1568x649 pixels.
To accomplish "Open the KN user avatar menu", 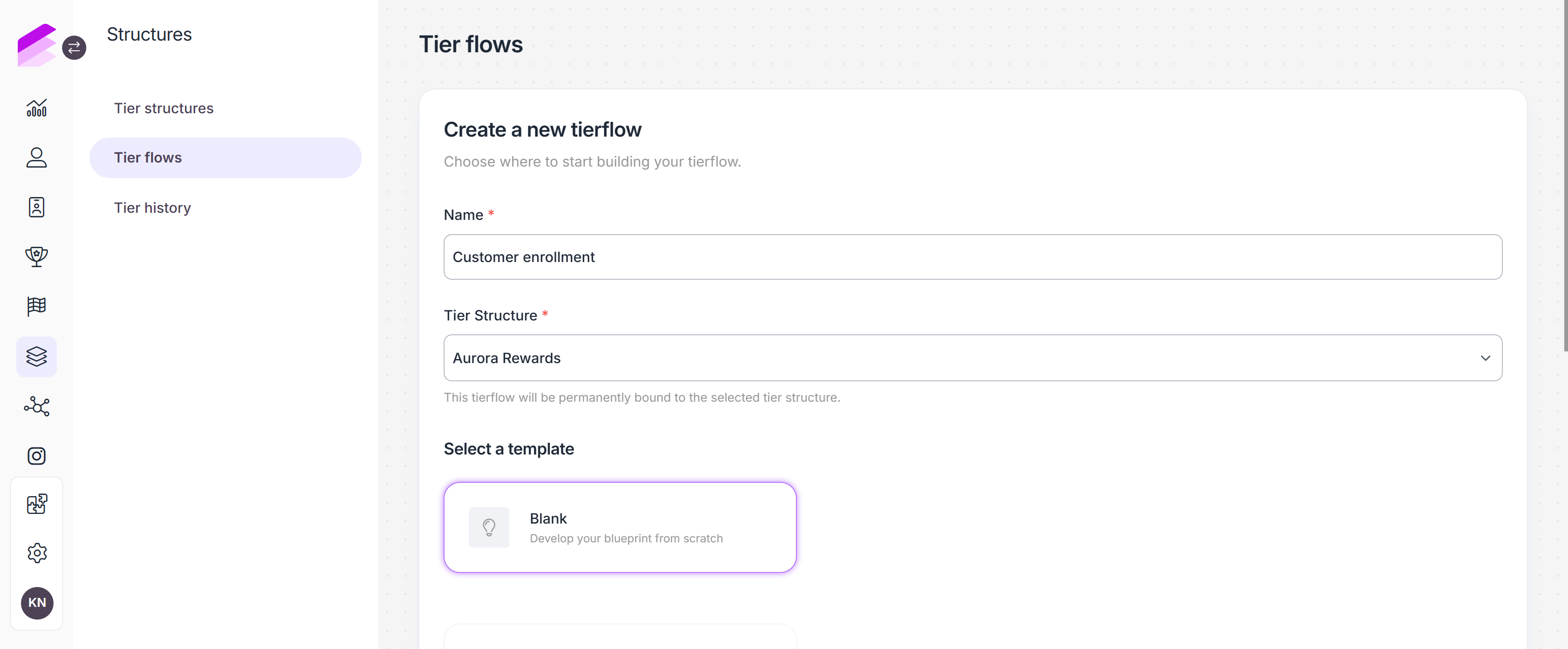I will pyautogui.click(x=37, y=603).
